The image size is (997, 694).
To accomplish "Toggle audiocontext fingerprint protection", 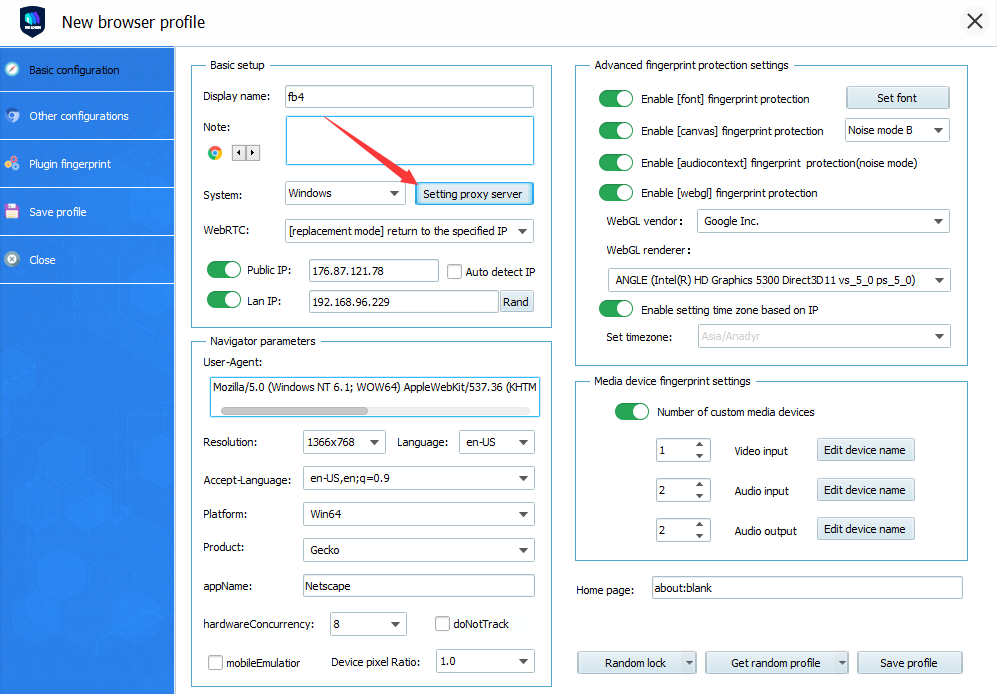I will click(615, 163).
